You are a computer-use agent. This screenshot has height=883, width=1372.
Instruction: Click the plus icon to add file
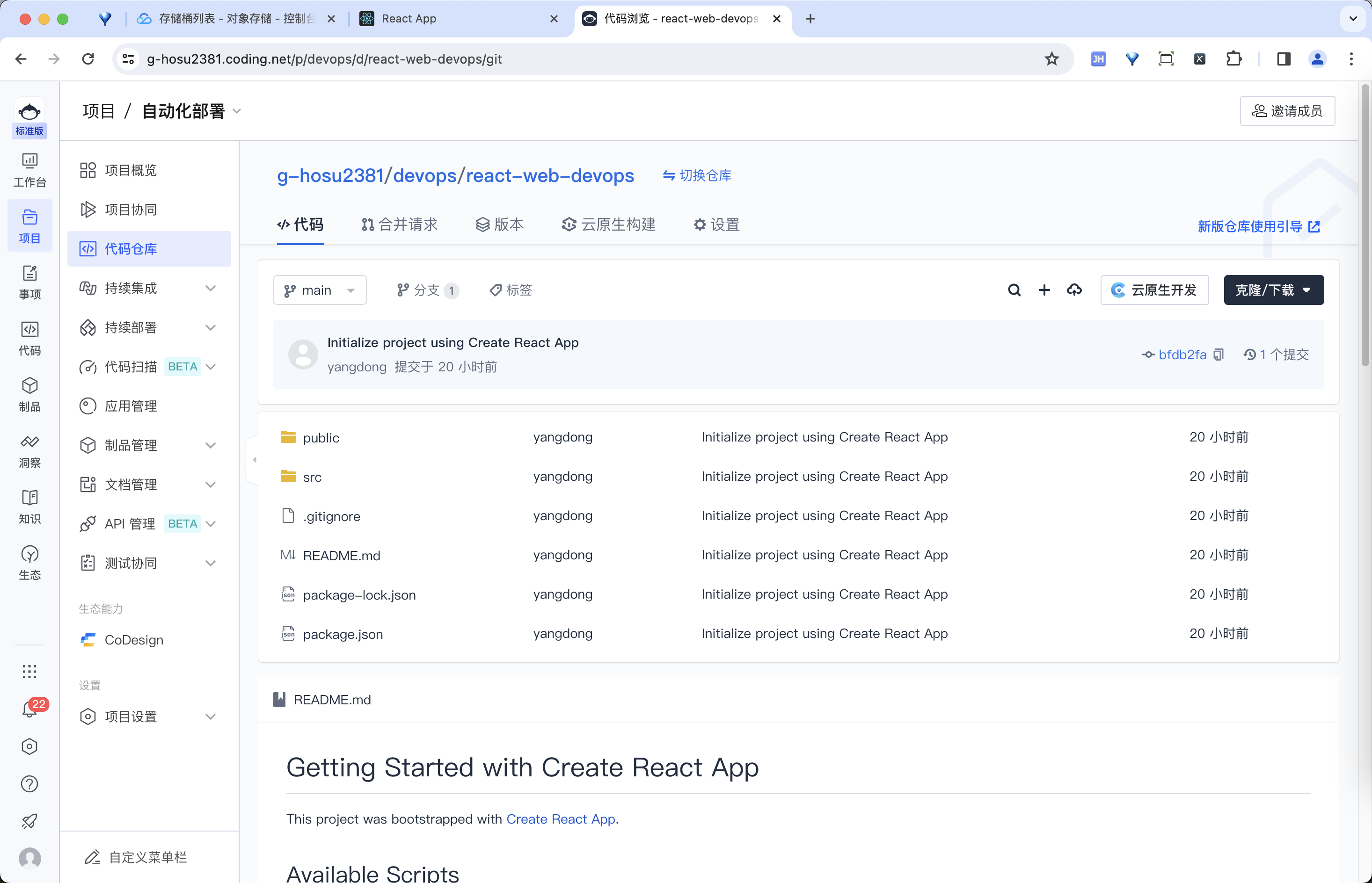pos(1044,290)
